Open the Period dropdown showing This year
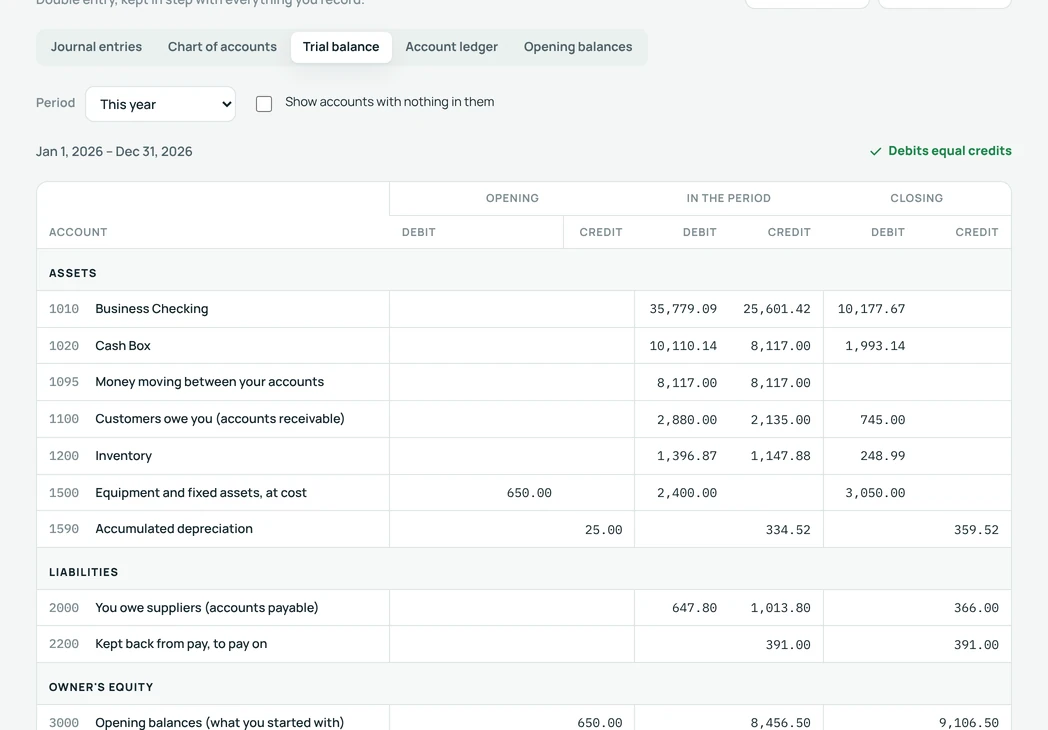 point(160,104)
